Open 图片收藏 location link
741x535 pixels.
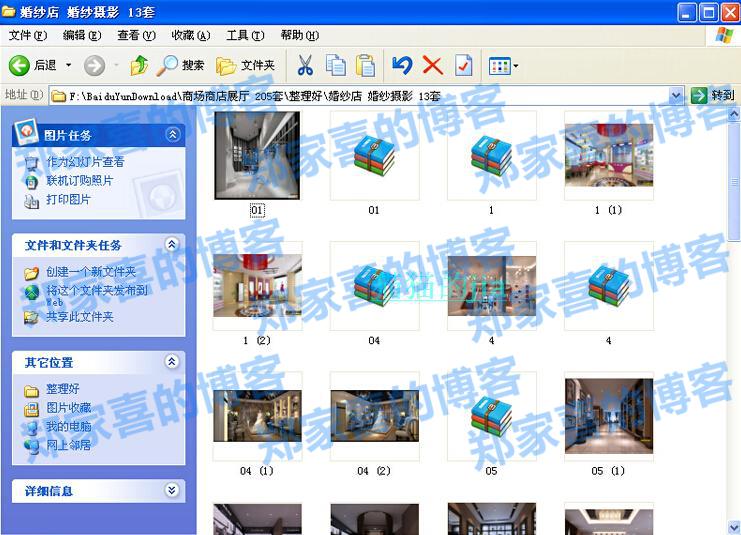click(69, 407)
